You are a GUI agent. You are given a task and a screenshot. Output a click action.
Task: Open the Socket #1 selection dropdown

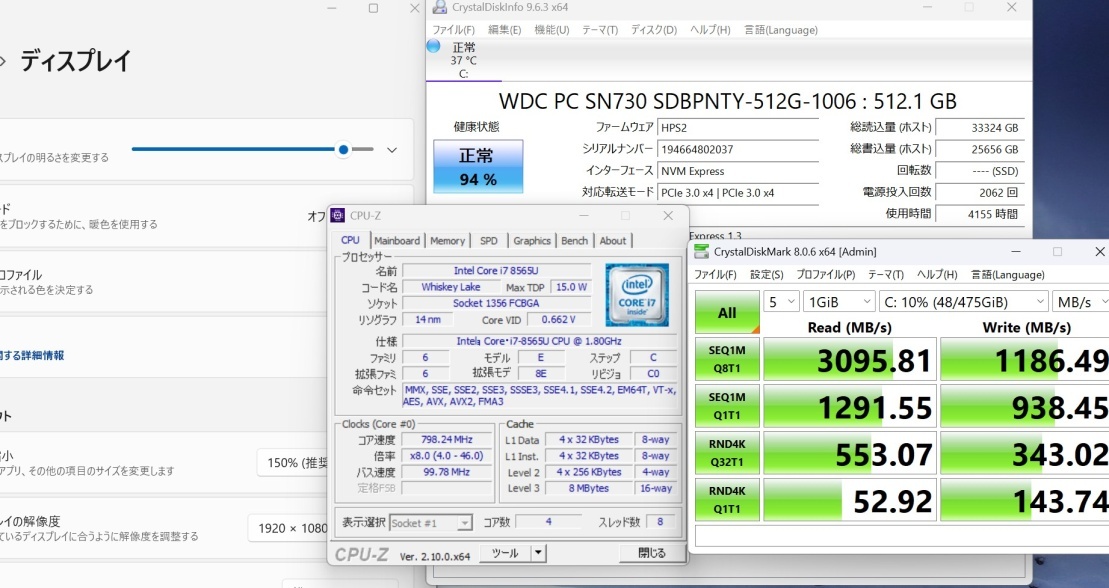click(x=431, y=523)
